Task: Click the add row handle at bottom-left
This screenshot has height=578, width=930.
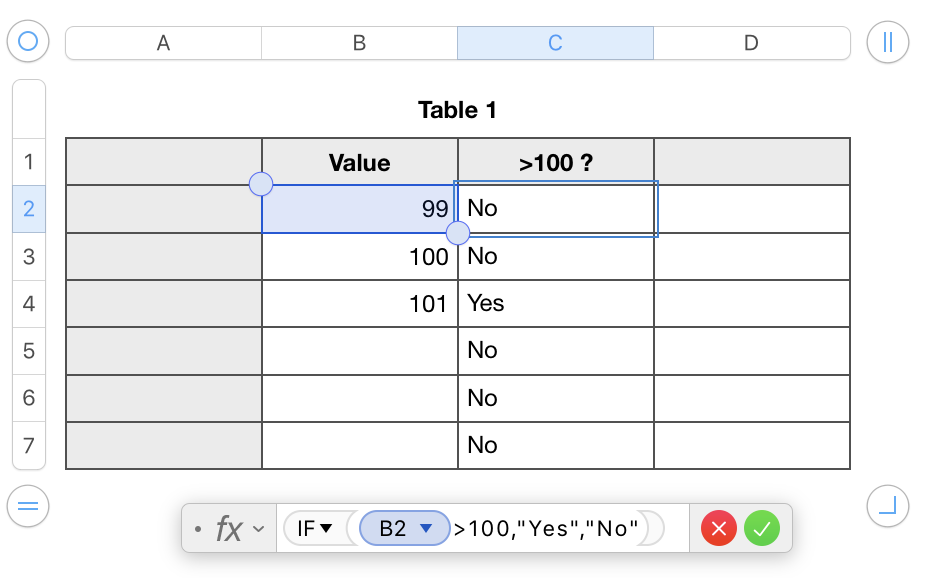Action: pyautogui.click(x=28, y=506)
